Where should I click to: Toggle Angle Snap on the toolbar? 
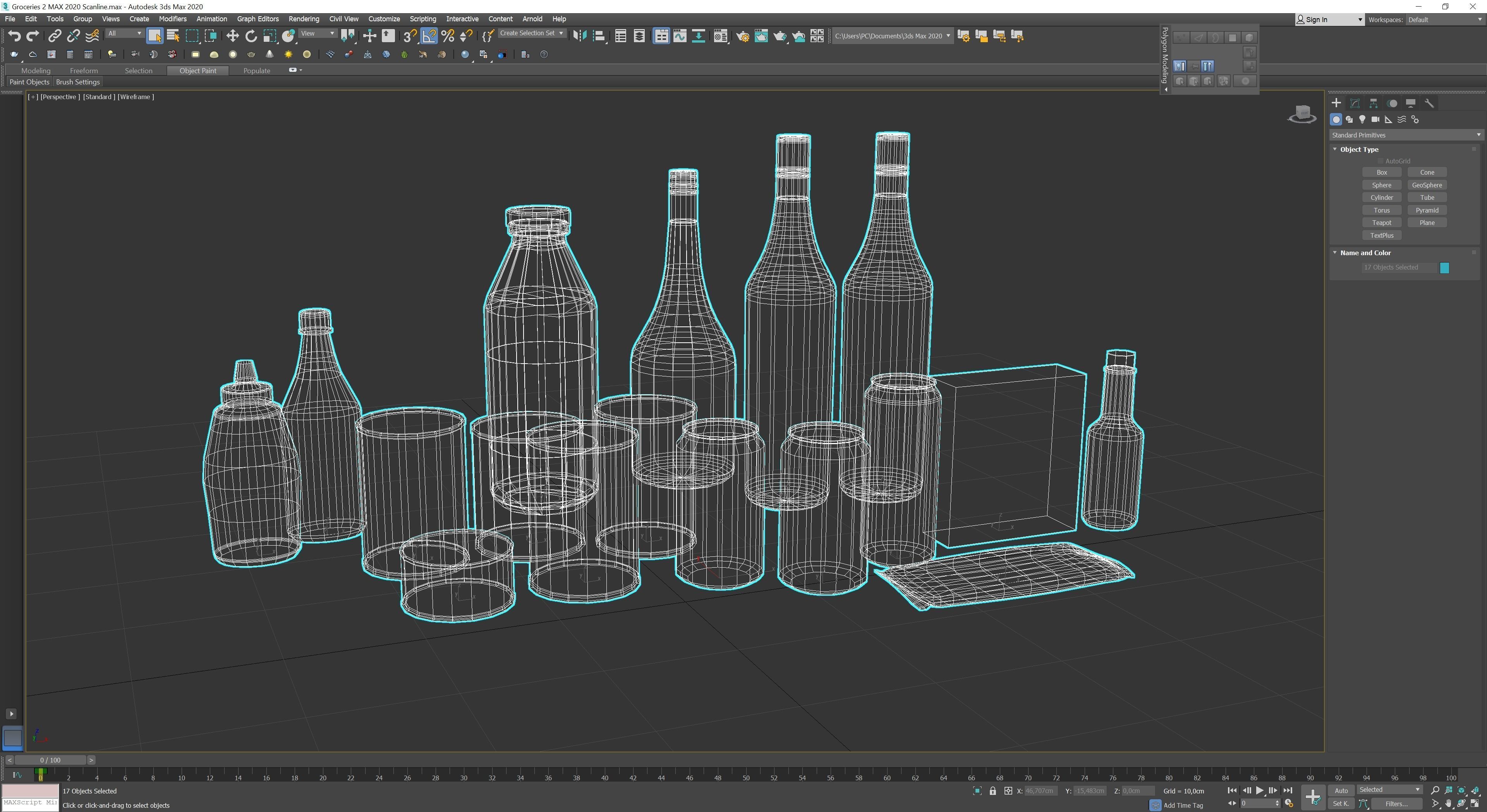tap(429, 36)
